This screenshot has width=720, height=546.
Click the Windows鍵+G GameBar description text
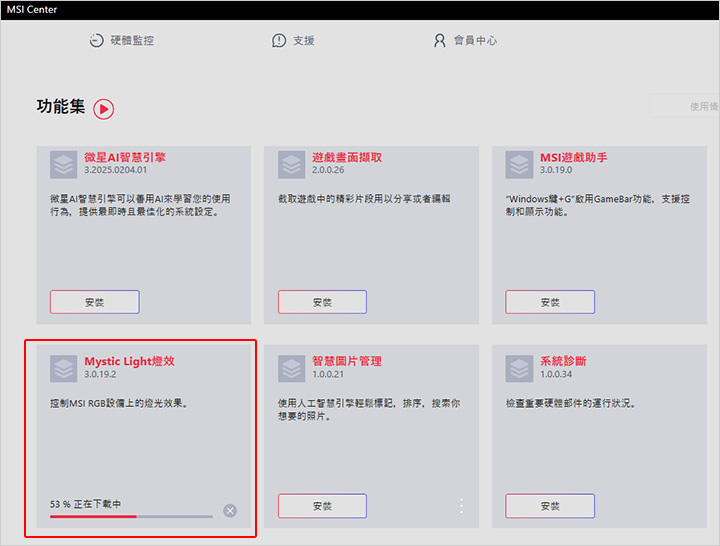pyautogui.click(x=597, y=205)
